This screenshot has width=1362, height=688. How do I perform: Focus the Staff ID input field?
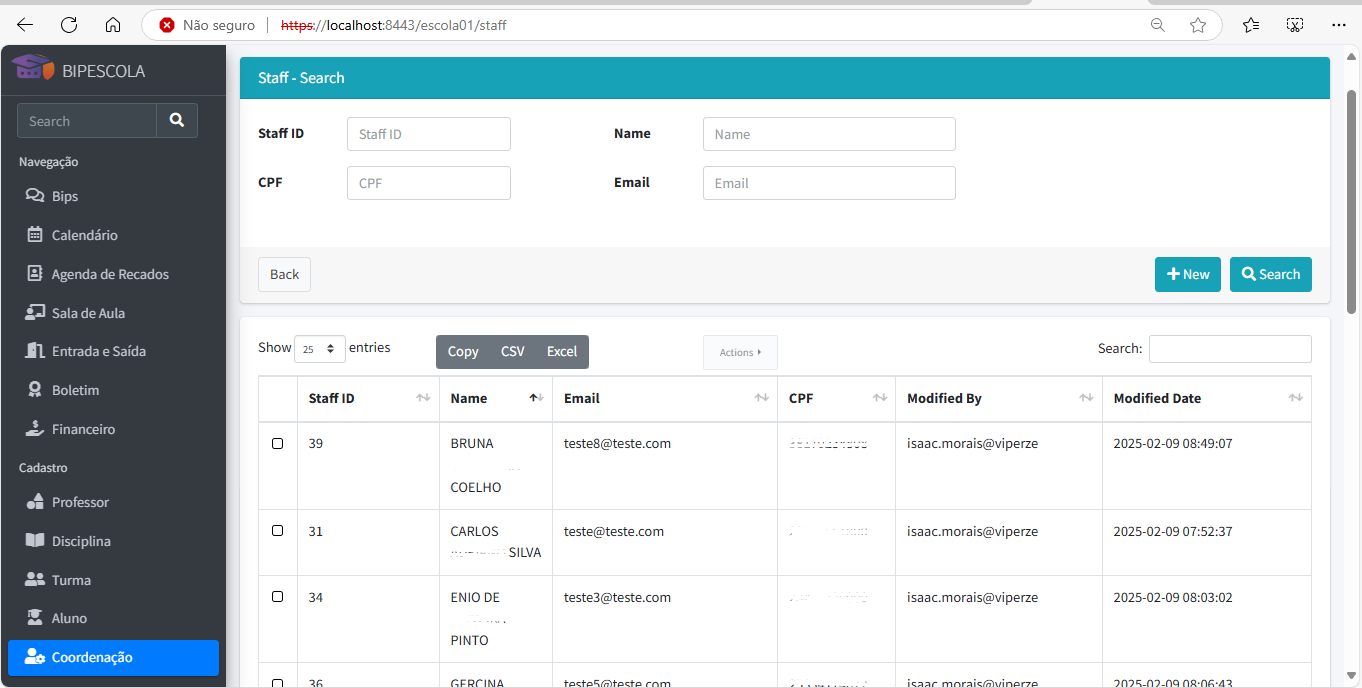tap(428, 134)
